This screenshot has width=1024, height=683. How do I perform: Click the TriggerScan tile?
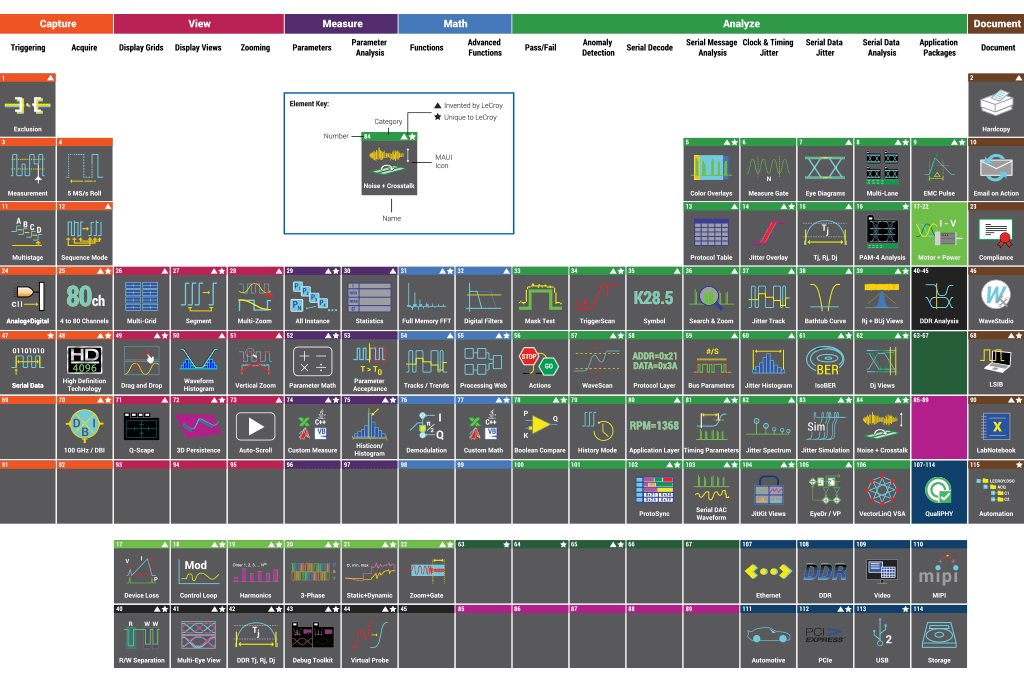(x=596, y=299)
